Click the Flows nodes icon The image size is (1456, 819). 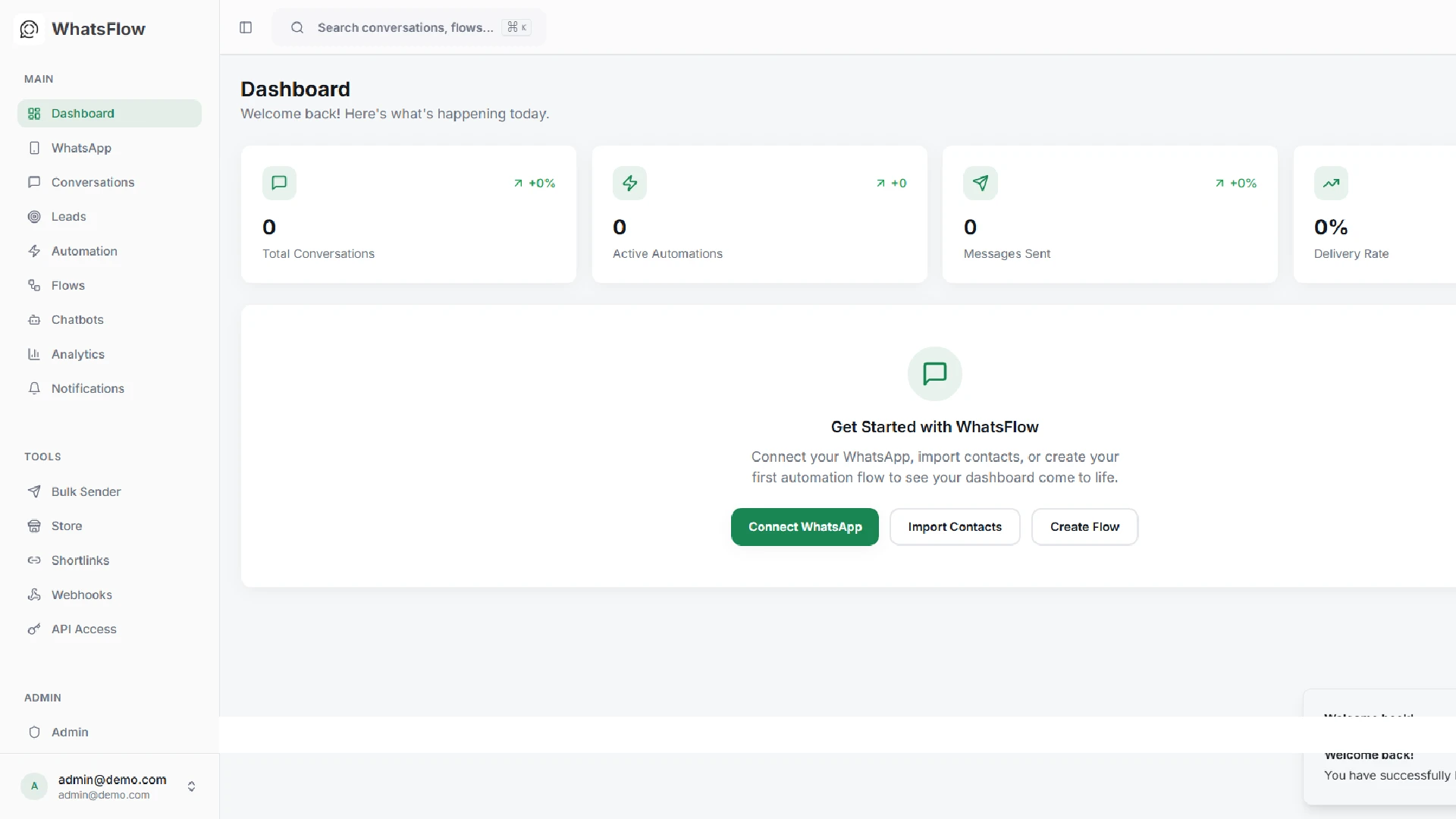pyautogui.click(x=34, y=285)
